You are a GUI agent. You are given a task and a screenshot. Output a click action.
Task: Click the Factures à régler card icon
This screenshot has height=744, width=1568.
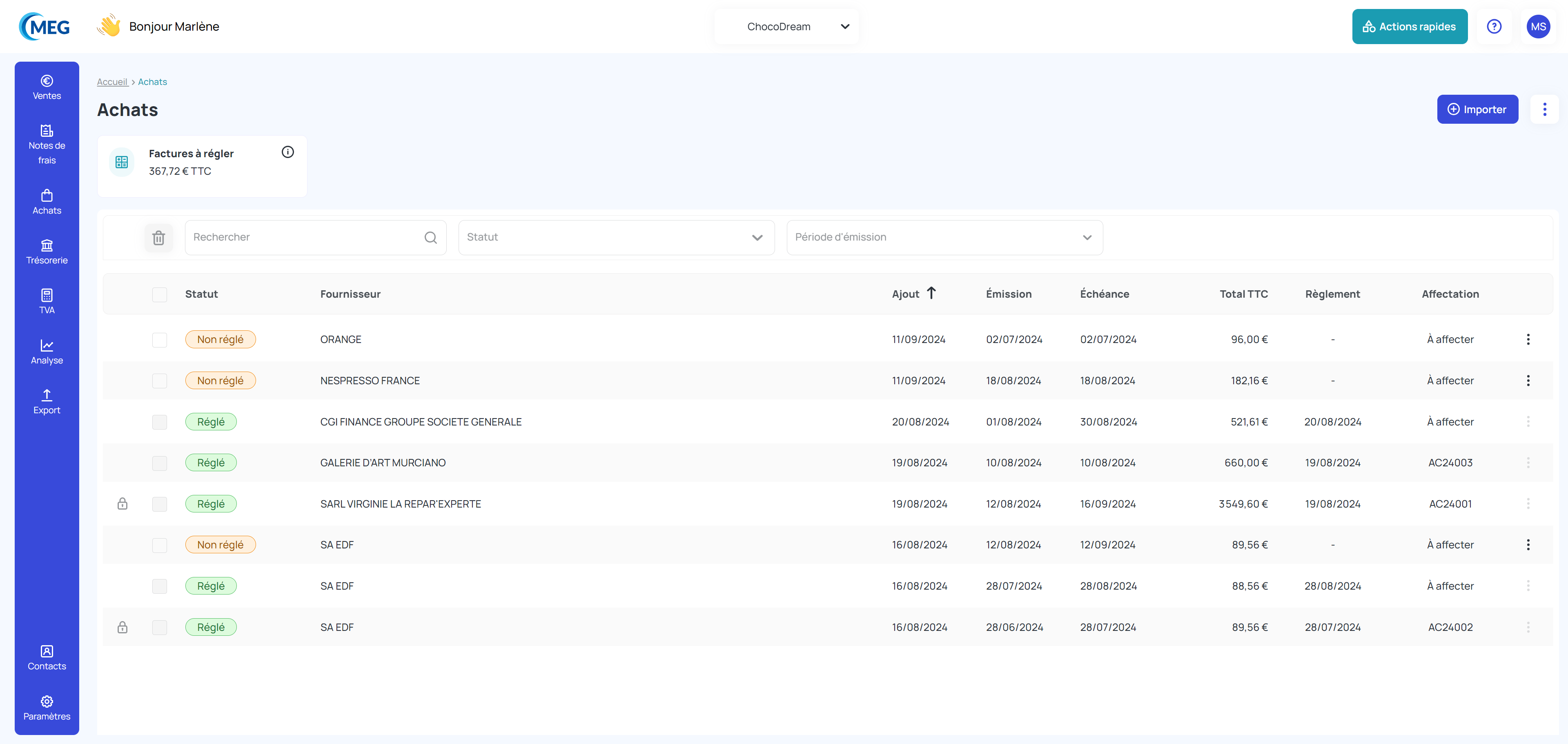pyautogui.click(x=122, y=162)
